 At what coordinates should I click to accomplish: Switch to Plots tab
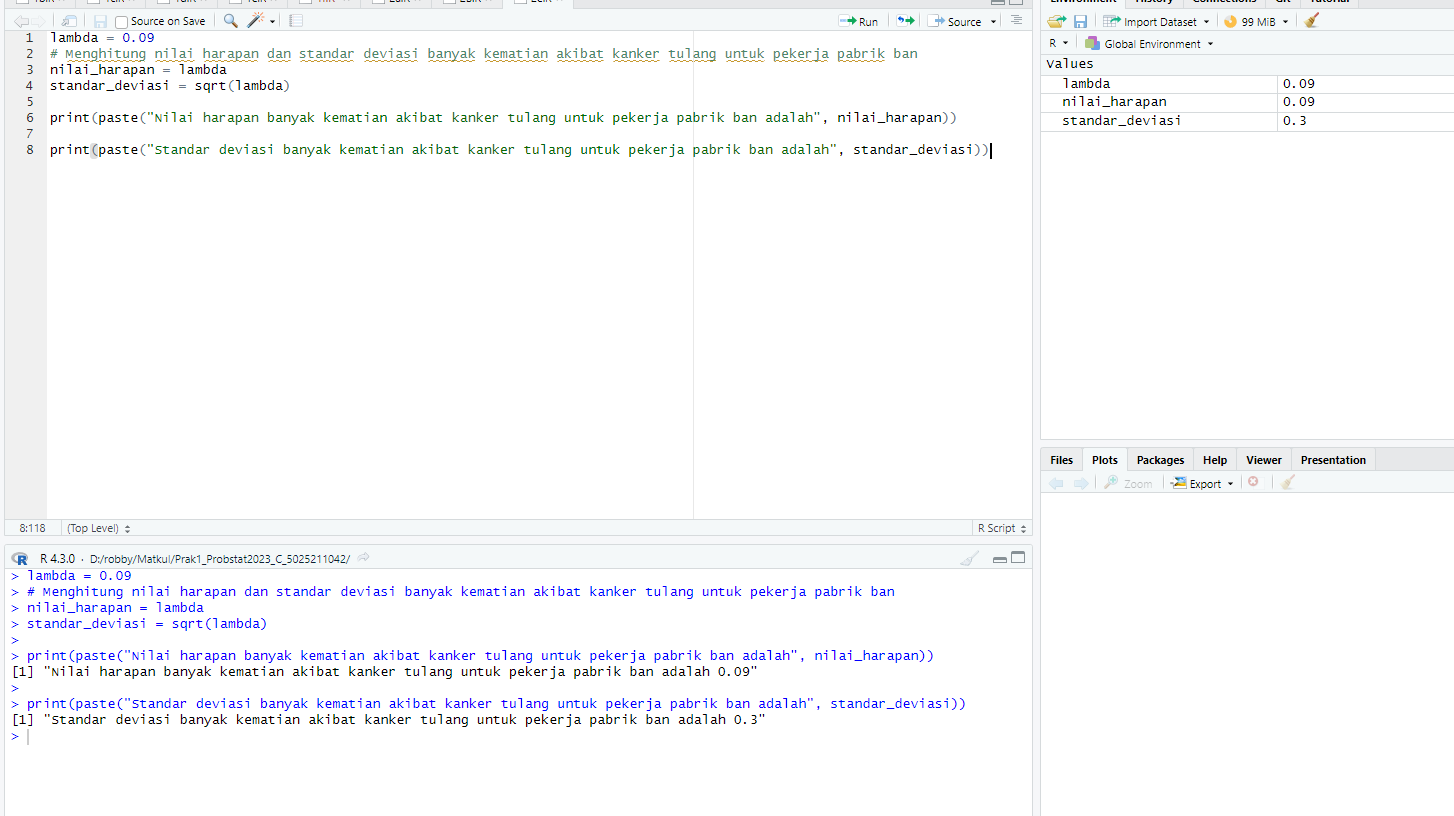[1105, 460]
